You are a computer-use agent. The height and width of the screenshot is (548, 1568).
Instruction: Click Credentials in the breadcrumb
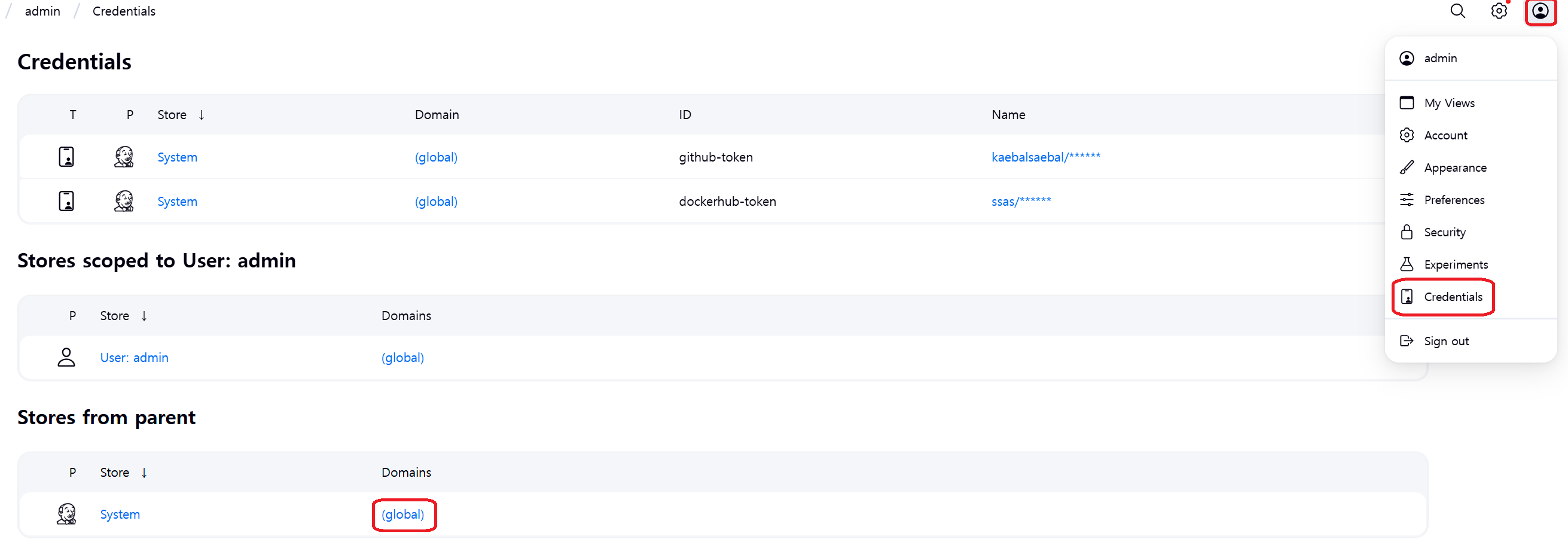[x=124, y=11]
